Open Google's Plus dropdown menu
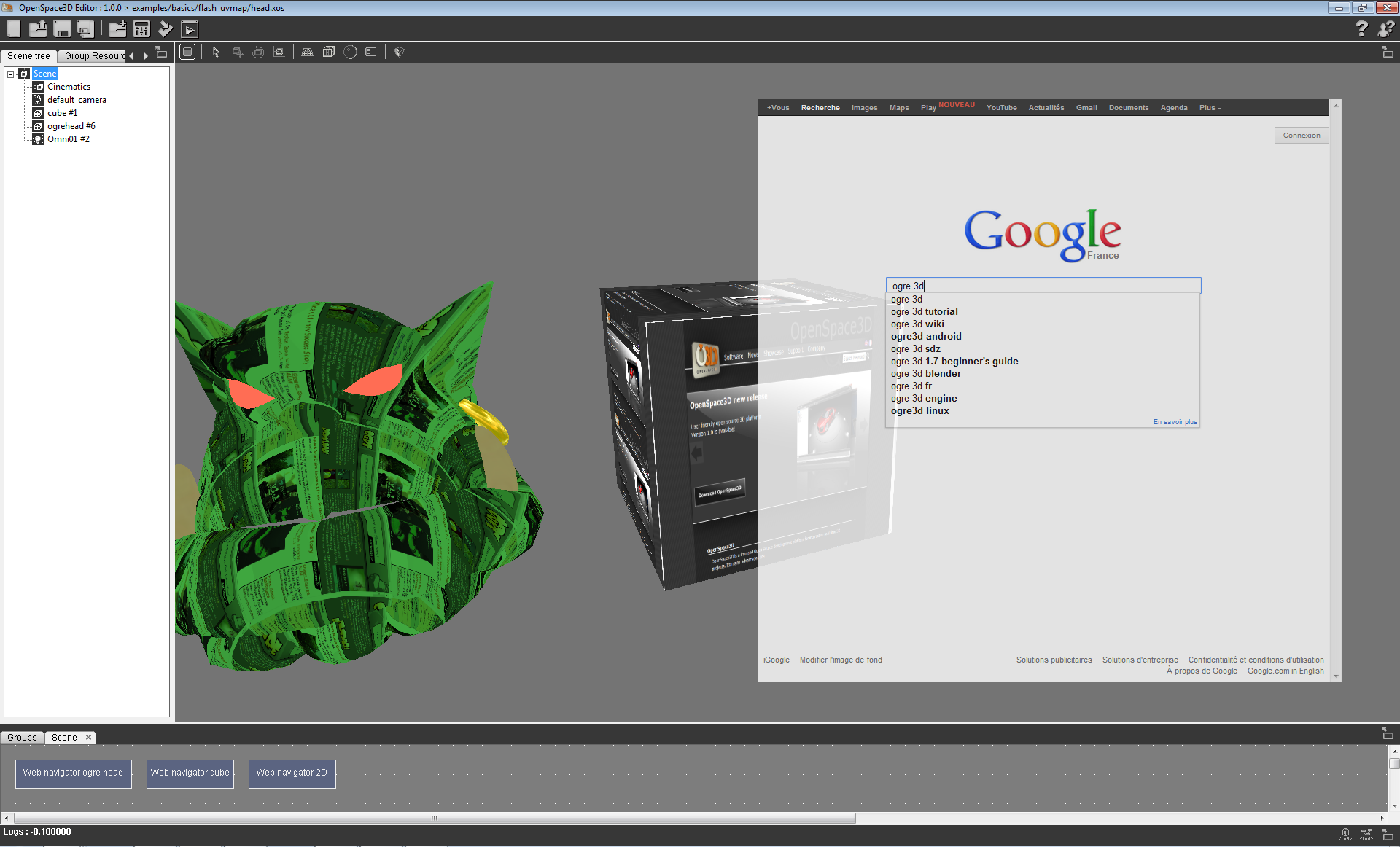 (x=1210, y=108)
